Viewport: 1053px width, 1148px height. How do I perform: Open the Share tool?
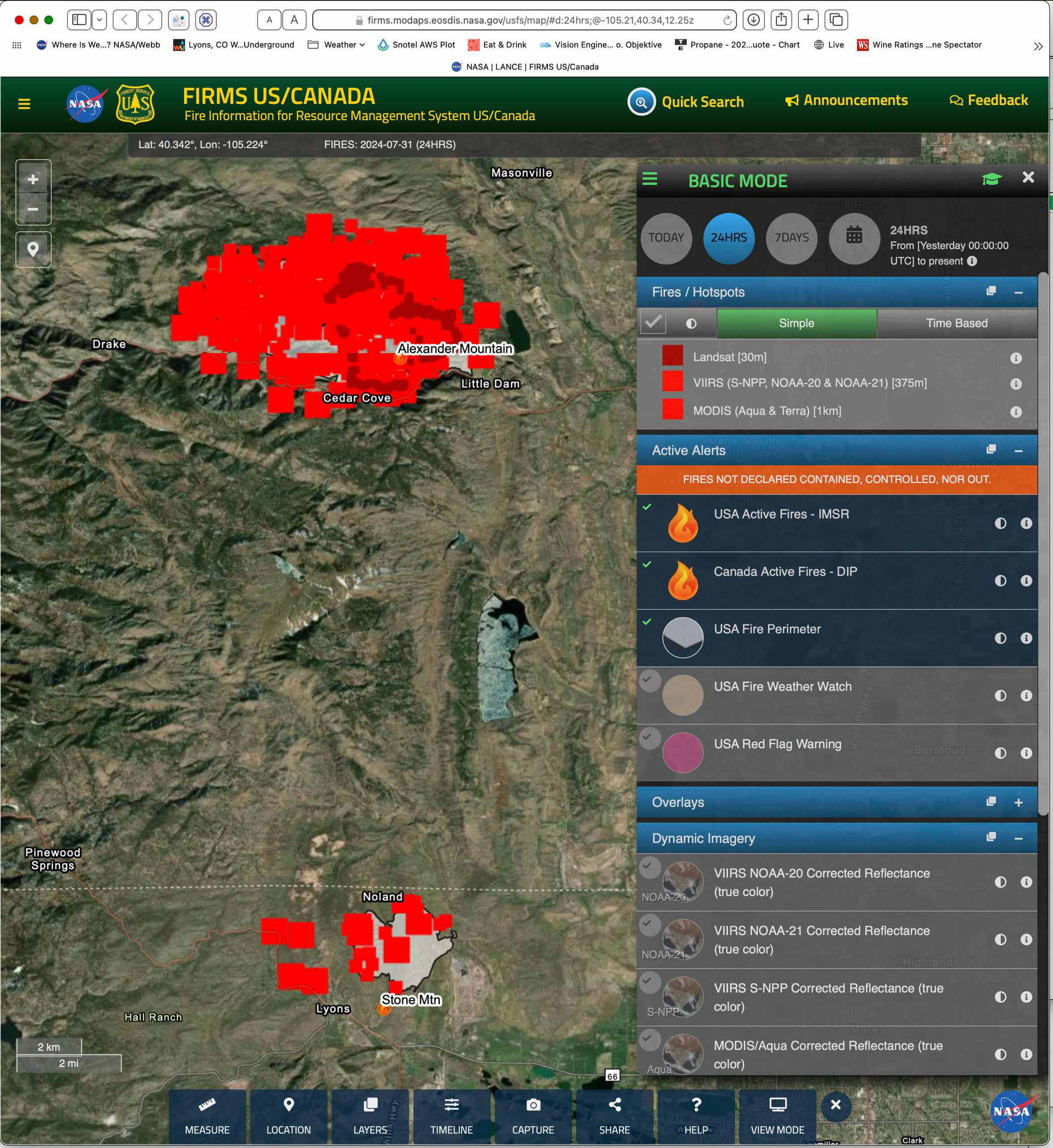point(614,1116)
